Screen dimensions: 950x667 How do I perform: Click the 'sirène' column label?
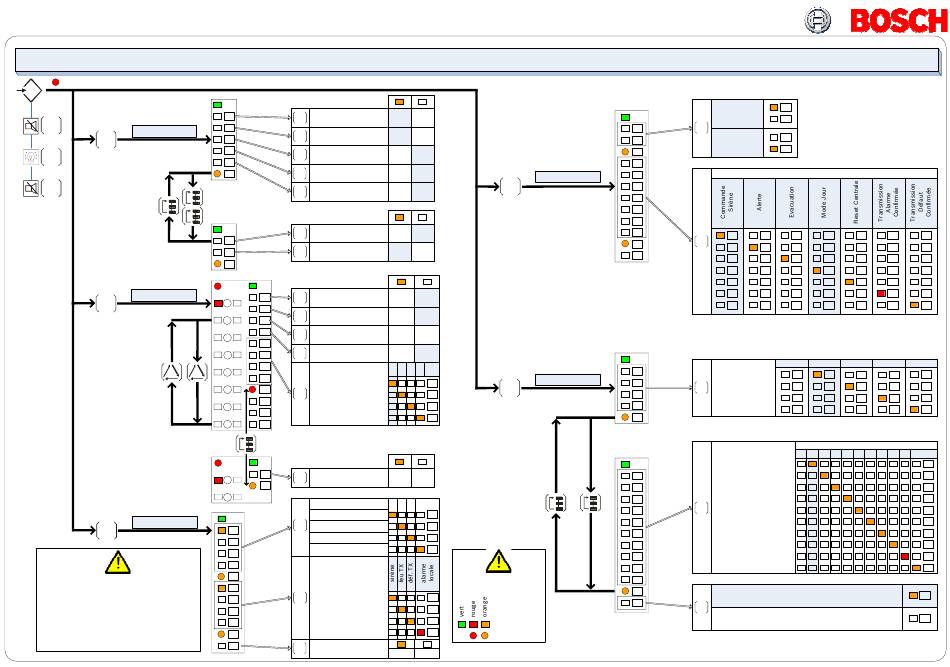tap(393, 573)
